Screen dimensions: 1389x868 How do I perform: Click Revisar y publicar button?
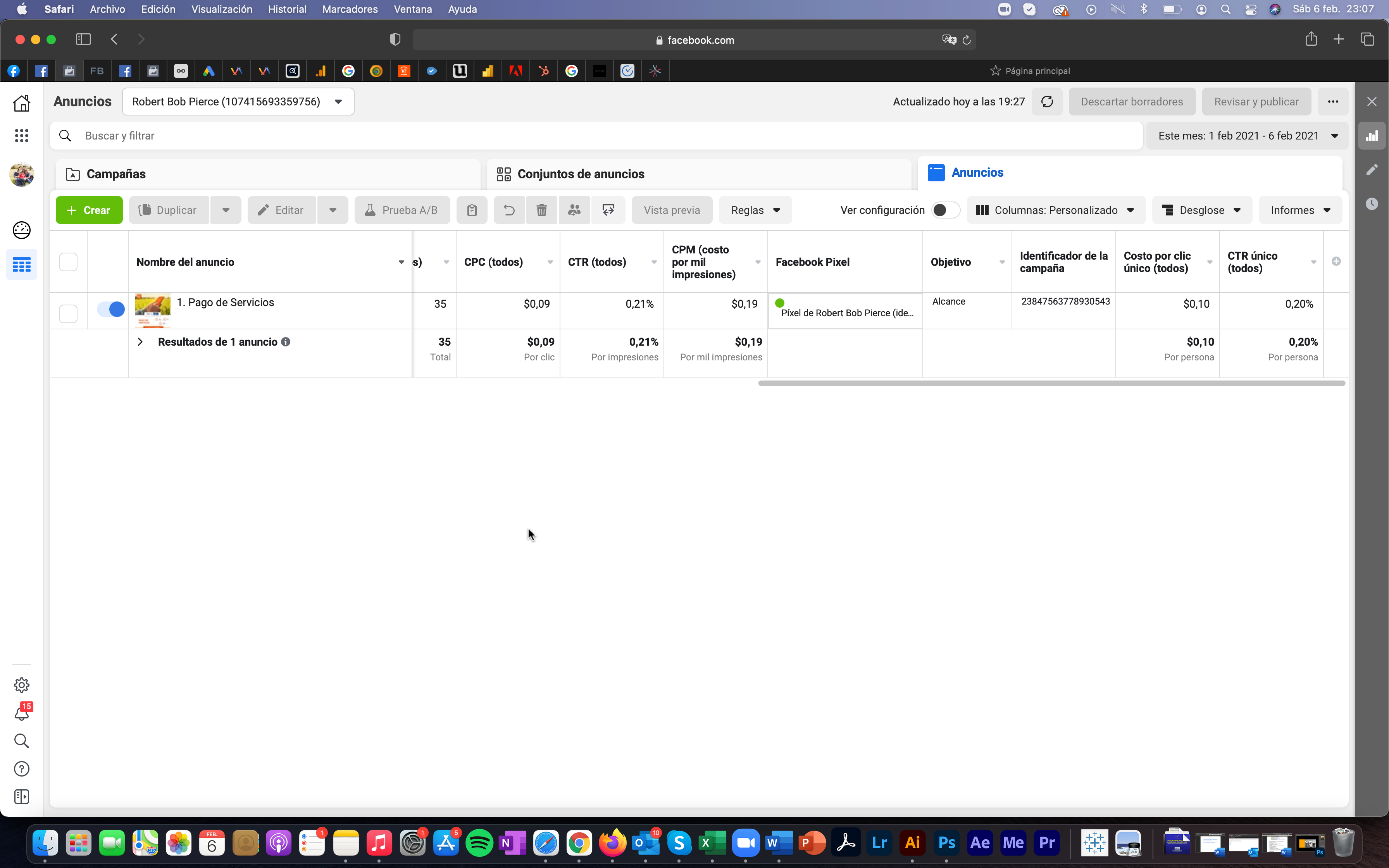pyautogui.click(x=1256, y=102)
